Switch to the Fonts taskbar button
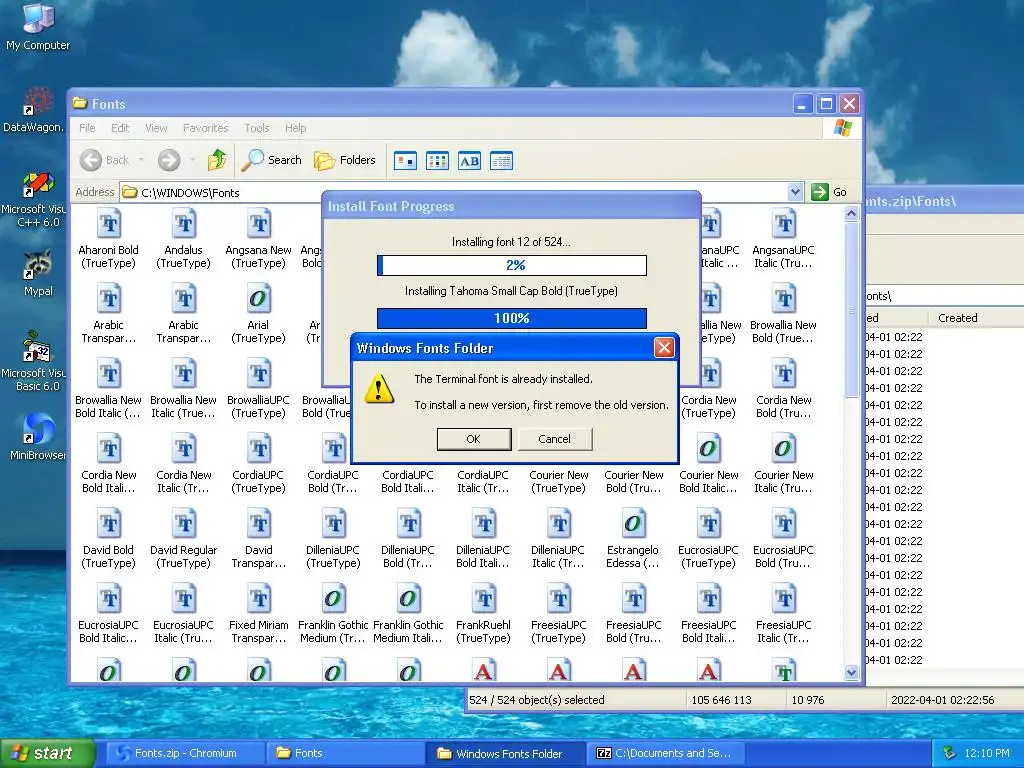 [345, 753]
